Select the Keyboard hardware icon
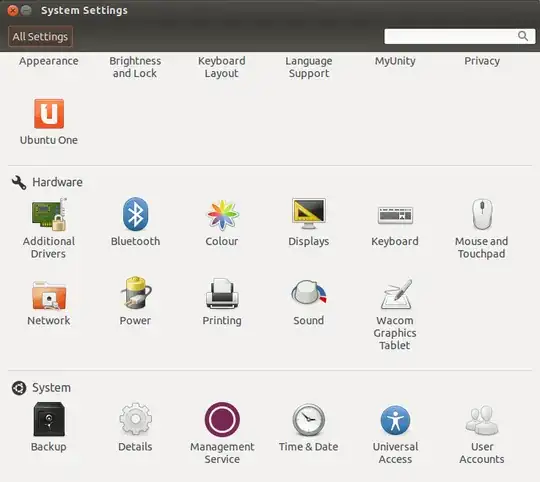The width and height of the screenshot is (540, 482). (x=395, y=216)
